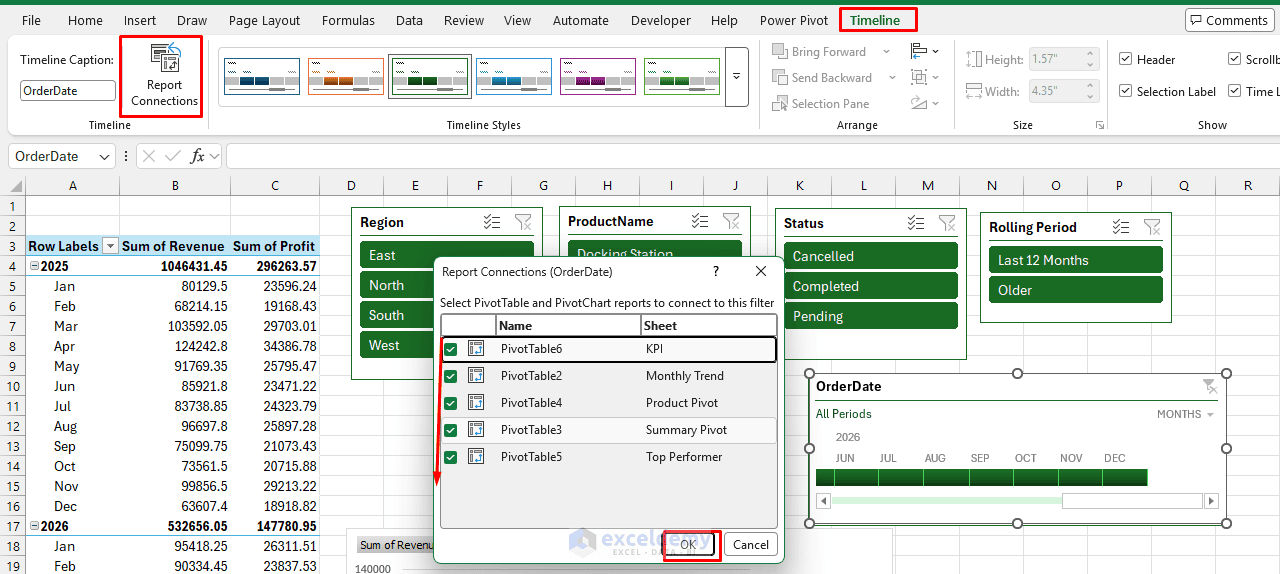Select East in Region slicer

[446, 255]
